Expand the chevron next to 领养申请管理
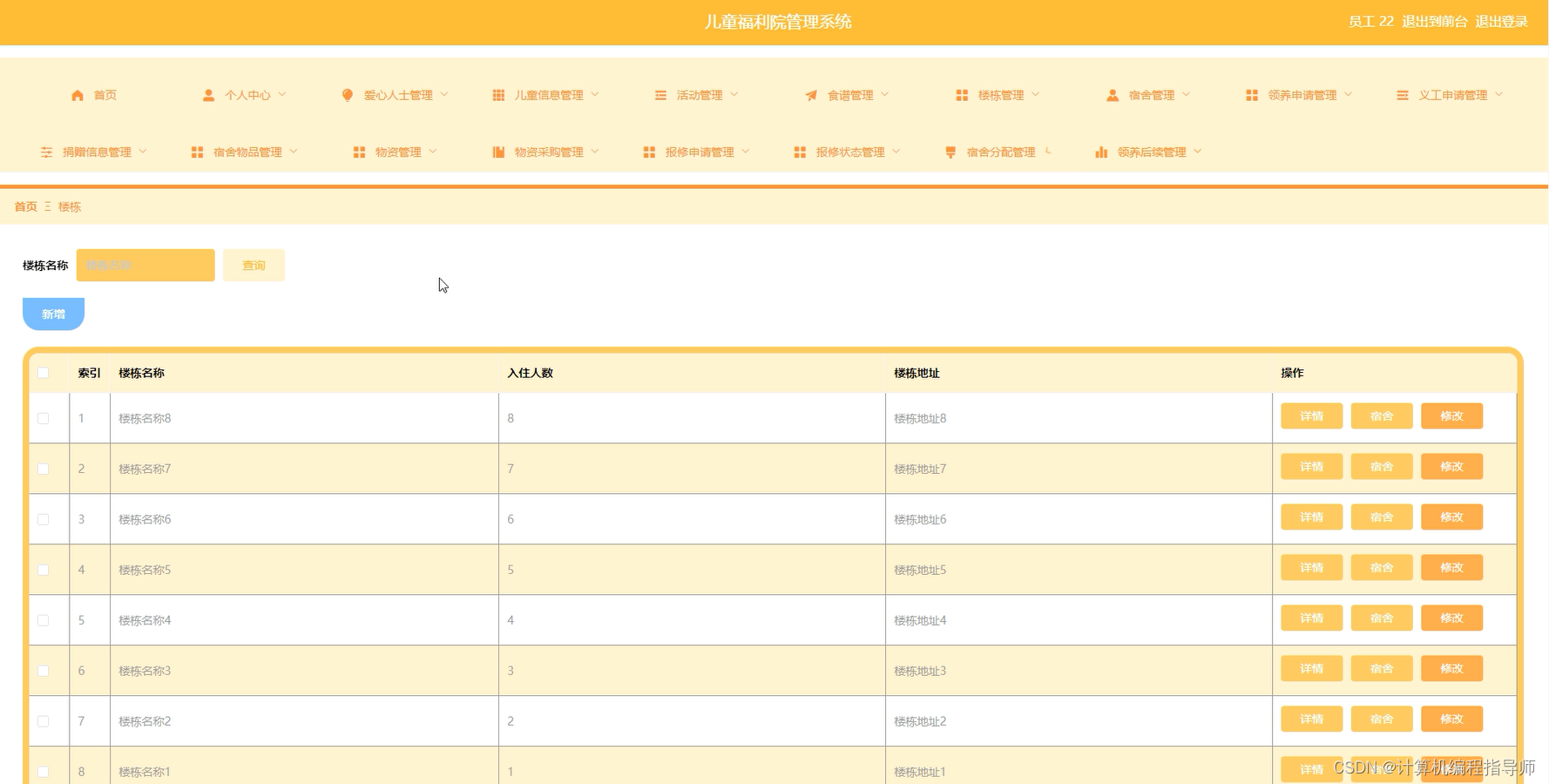Image resolution: width=1549 pixels, height=784 pixels. tap(1349, 94)
